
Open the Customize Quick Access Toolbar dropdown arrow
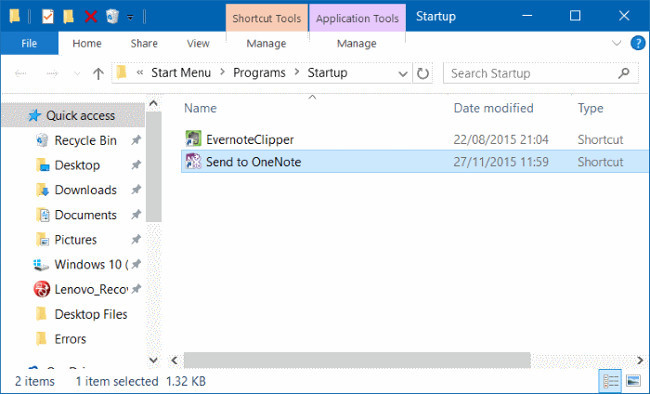pos(130,17)
